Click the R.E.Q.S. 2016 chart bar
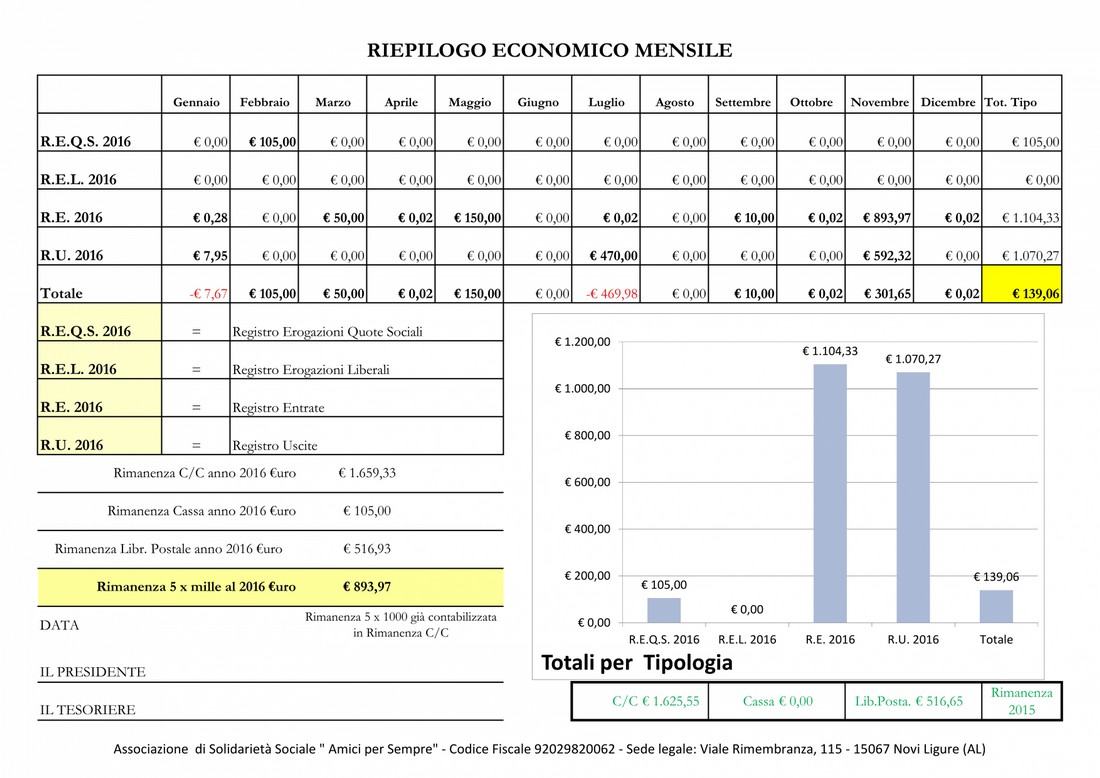 pos(664,610)
